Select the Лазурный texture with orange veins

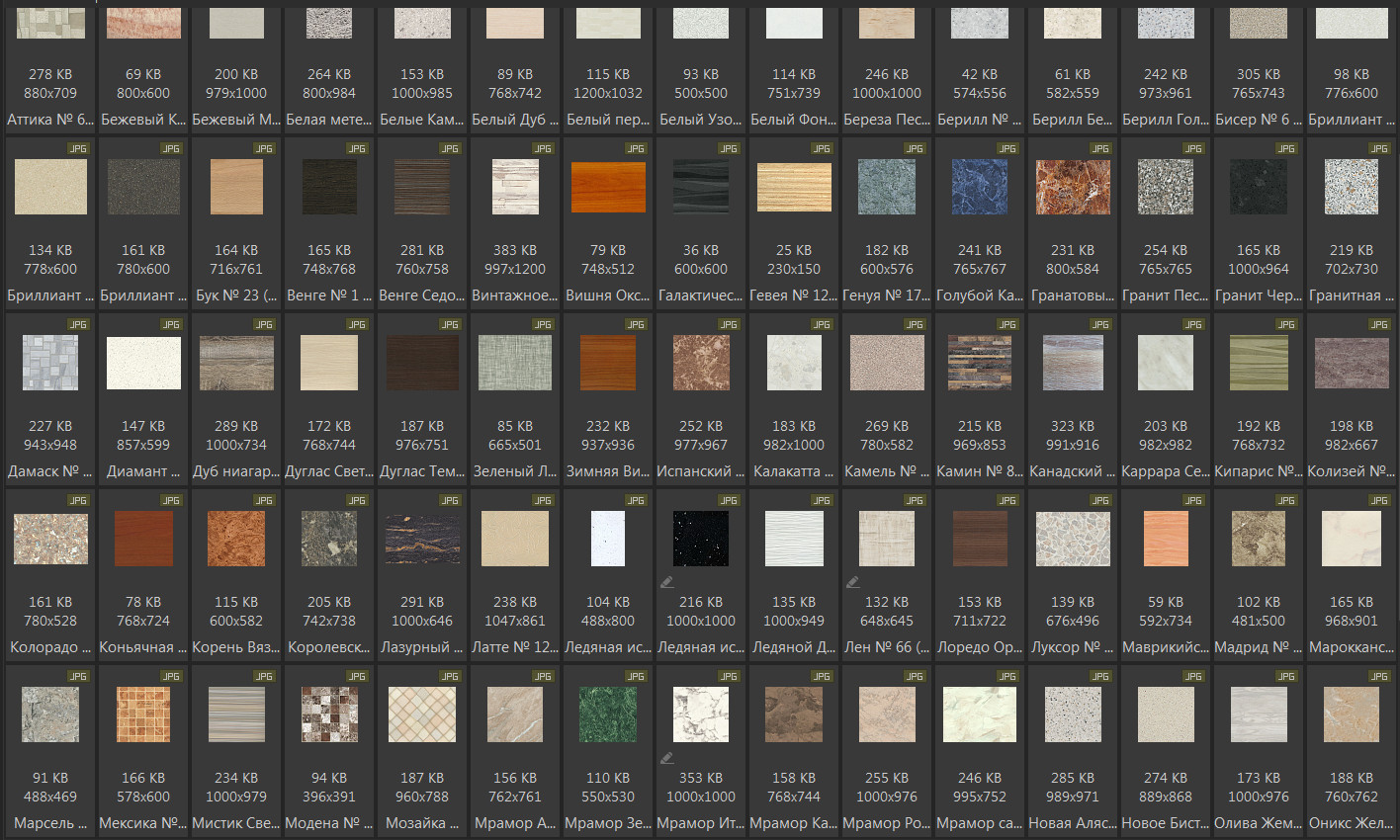[422, 539]
